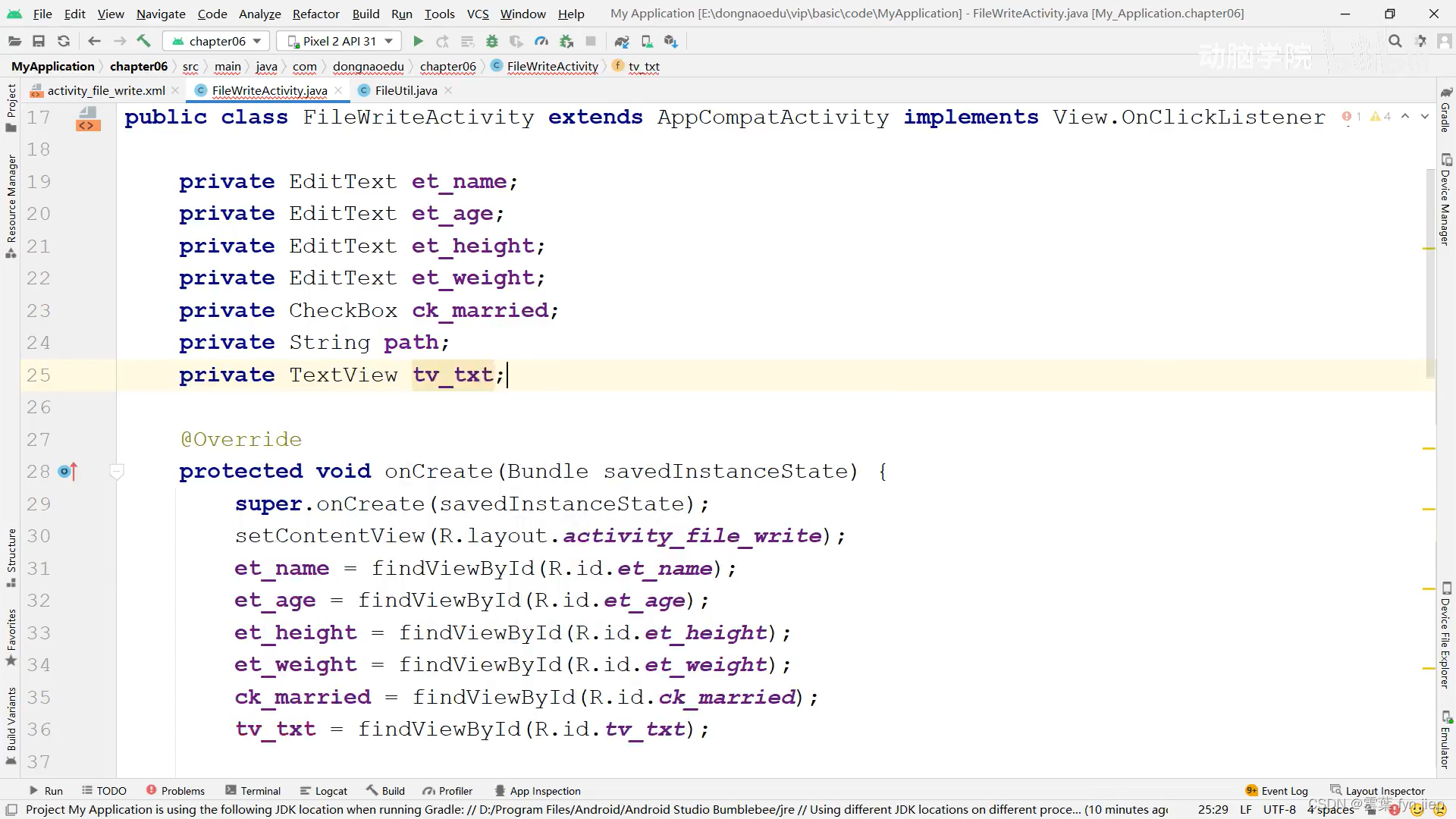
Task: Open the Layout Inspector
Action: pos(1377,791)
